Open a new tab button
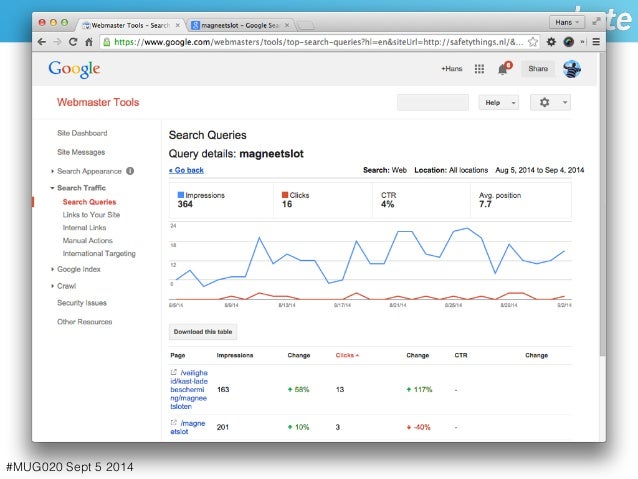The image size is (638, 479). [x=306, y=26]
